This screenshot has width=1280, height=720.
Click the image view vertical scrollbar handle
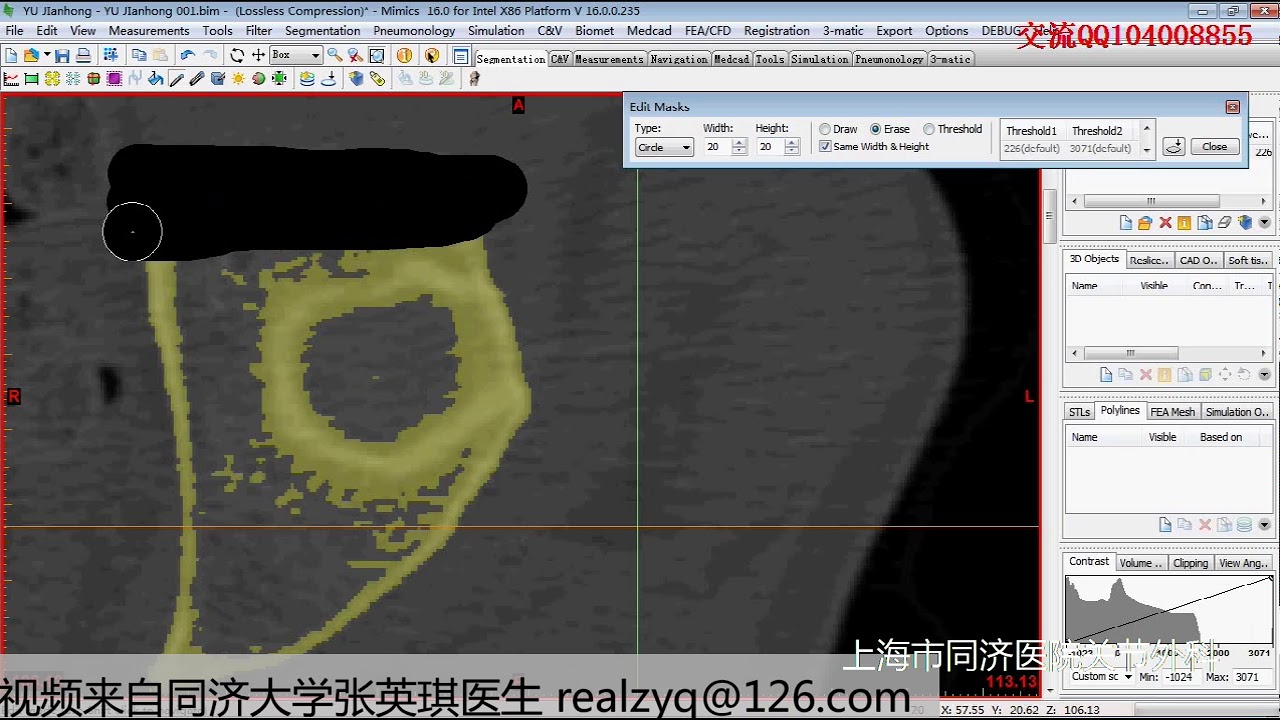1049,214
